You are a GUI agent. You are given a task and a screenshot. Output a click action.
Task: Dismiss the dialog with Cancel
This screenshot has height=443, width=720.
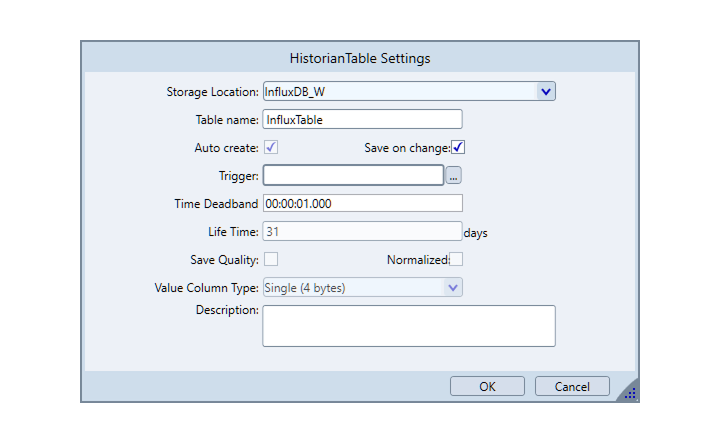tap(572, 387)
